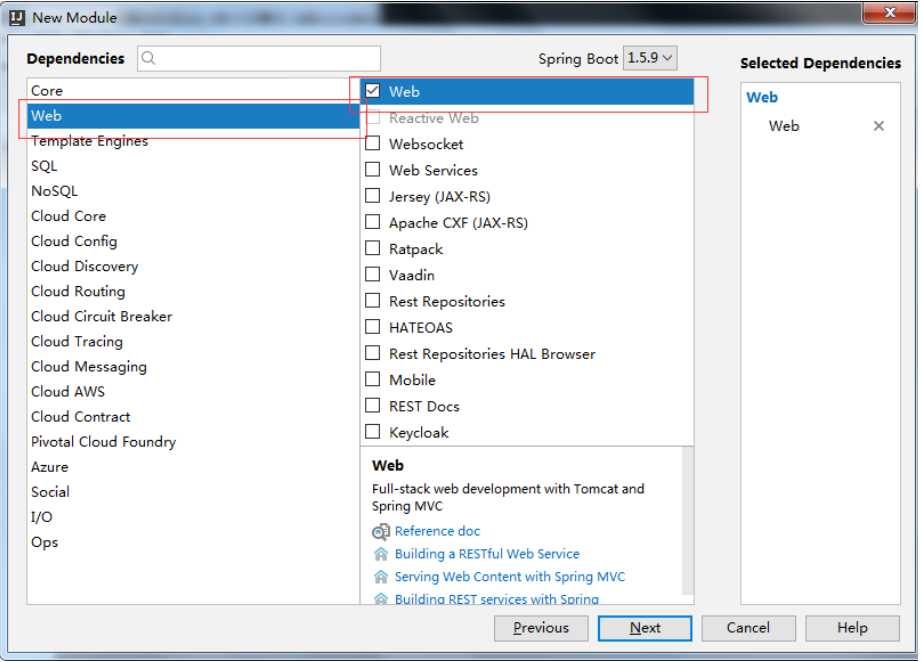Click Web entry in Selected Dependencies
The height and width of the screenshot is (662, 922).
(x=784, y=126)
